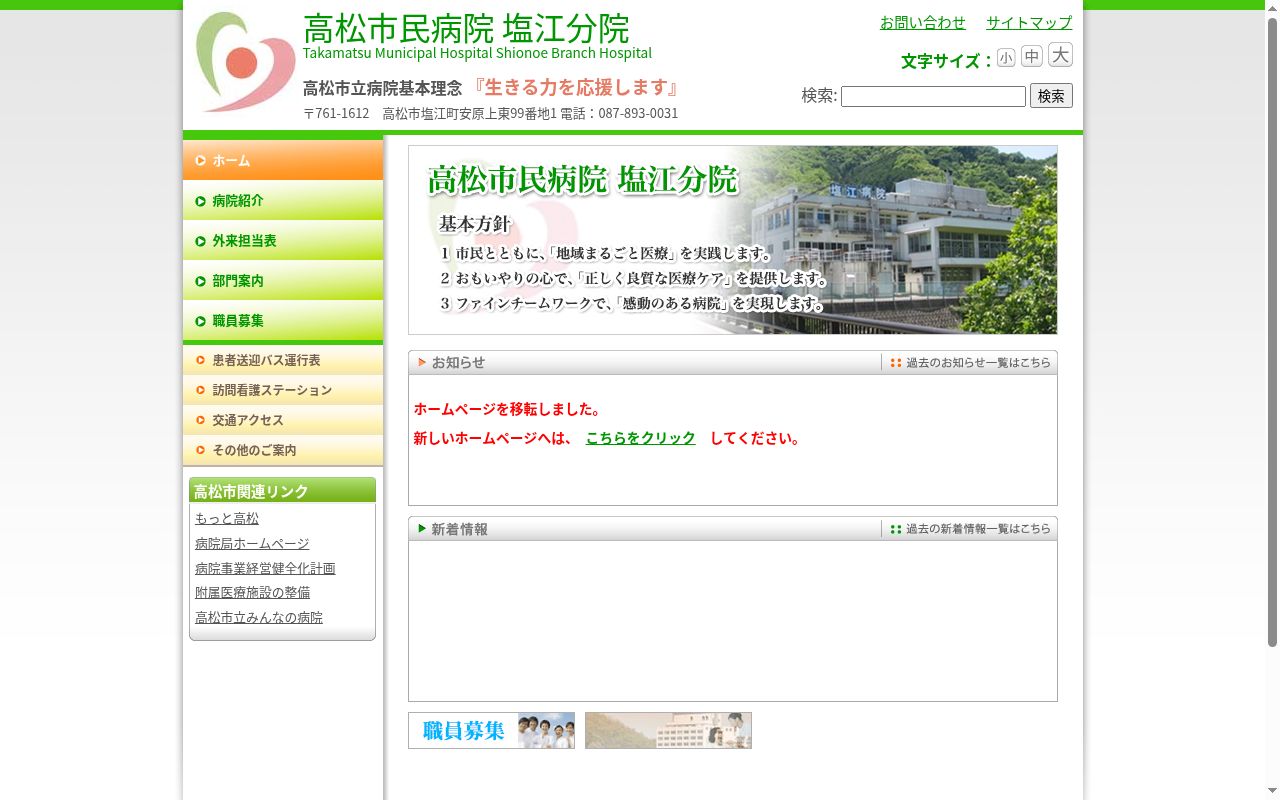Click the ホームページを移転しました text

coord(507,409)
